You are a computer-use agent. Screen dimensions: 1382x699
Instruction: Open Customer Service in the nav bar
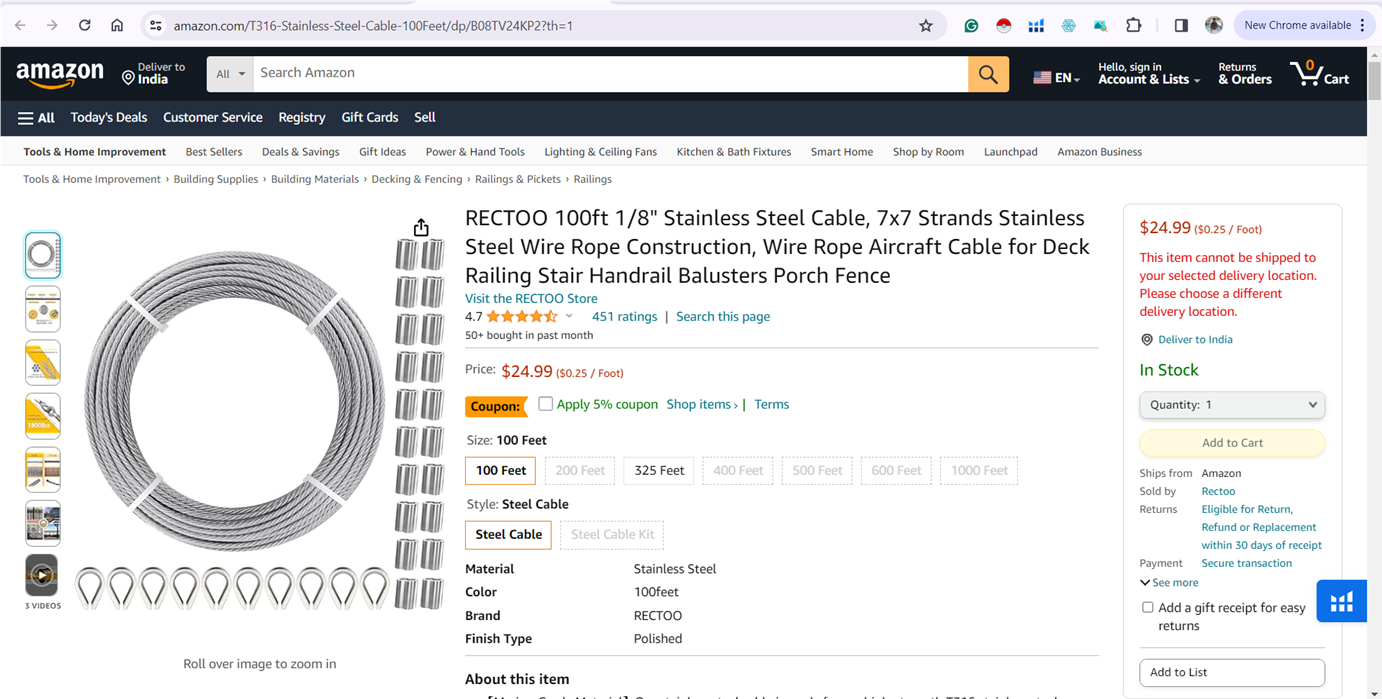[x=213, y=118]
